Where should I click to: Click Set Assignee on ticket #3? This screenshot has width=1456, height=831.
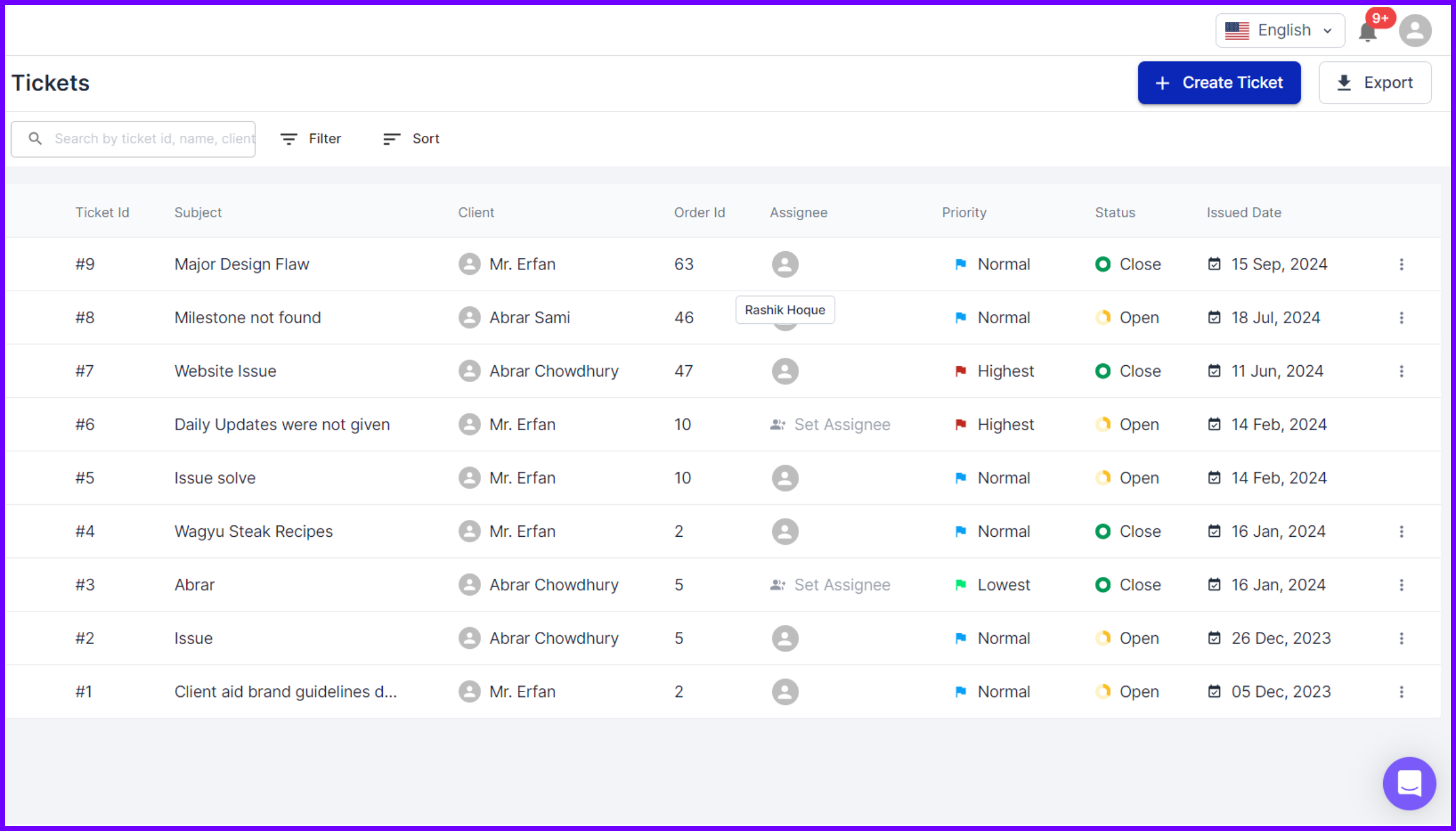click(830, 585)
